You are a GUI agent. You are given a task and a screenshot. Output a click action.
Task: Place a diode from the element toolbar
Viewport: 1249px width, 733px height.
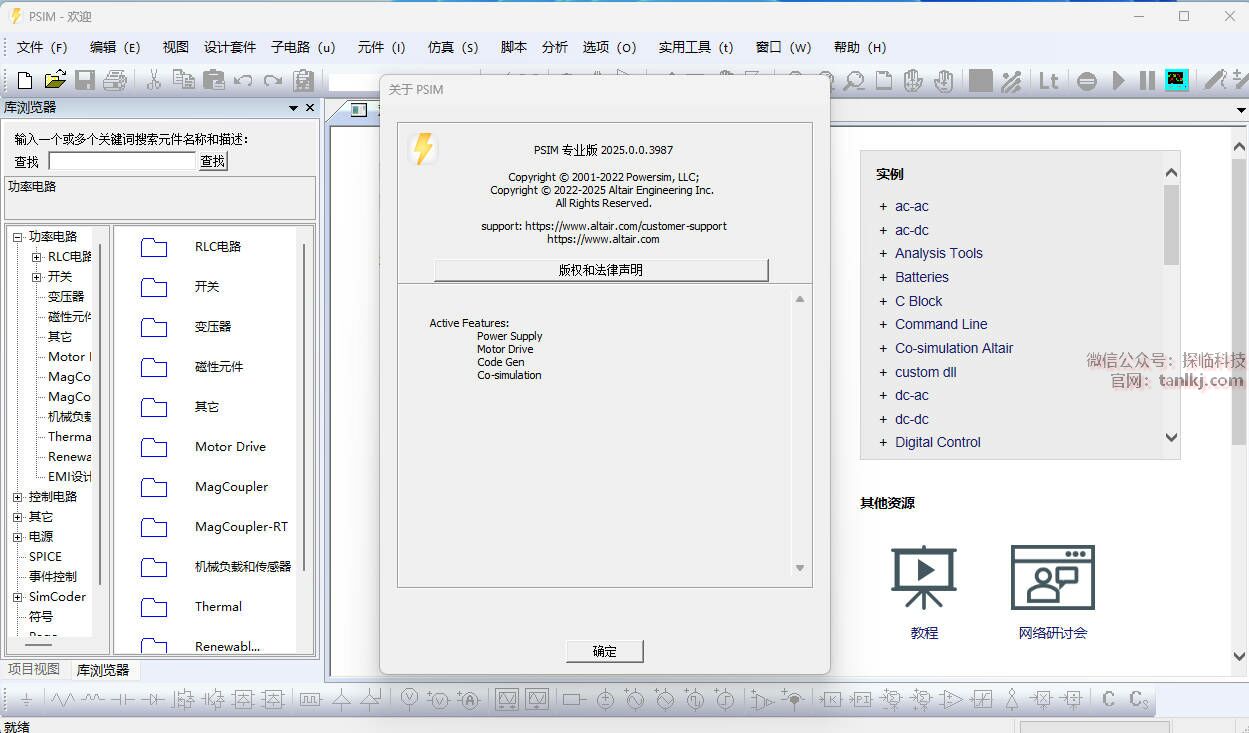(x=153, y=700)
